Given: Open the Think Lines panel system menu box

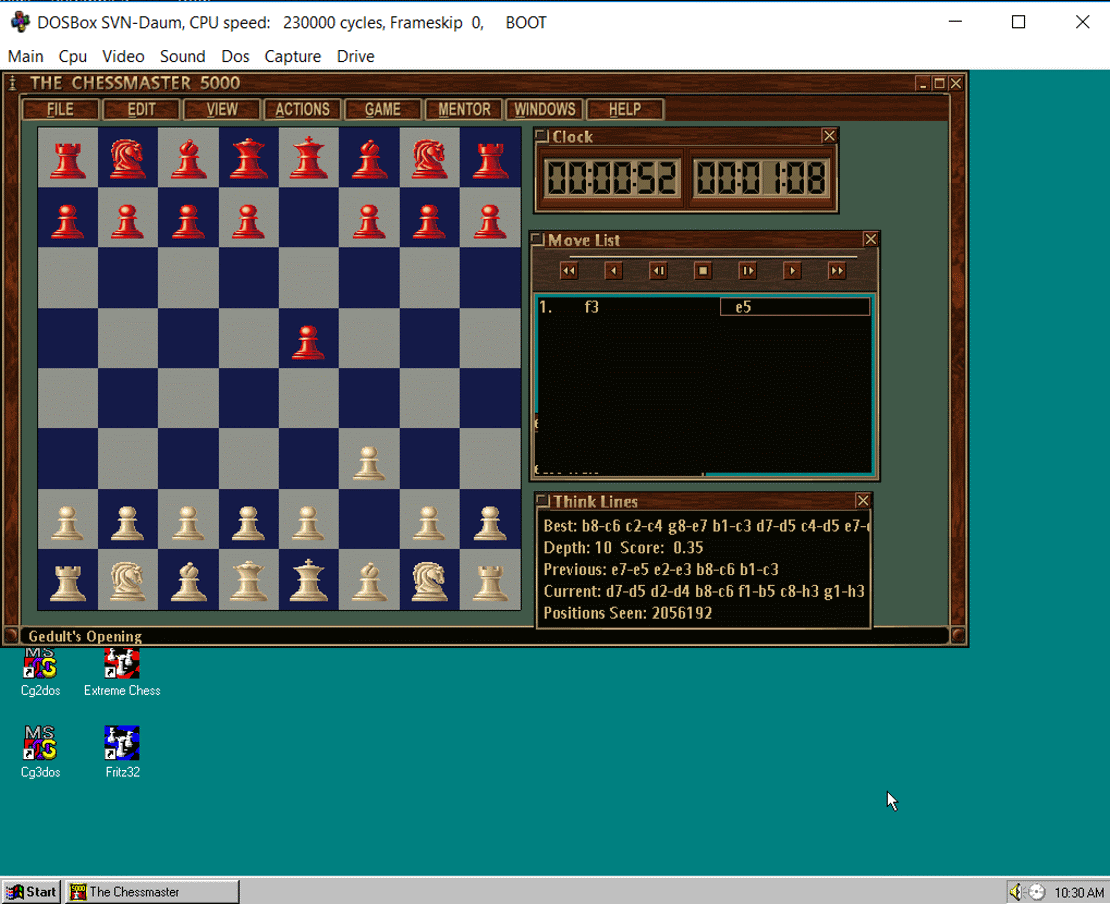Looking at the screenshot, I should (x=543, y=501).
